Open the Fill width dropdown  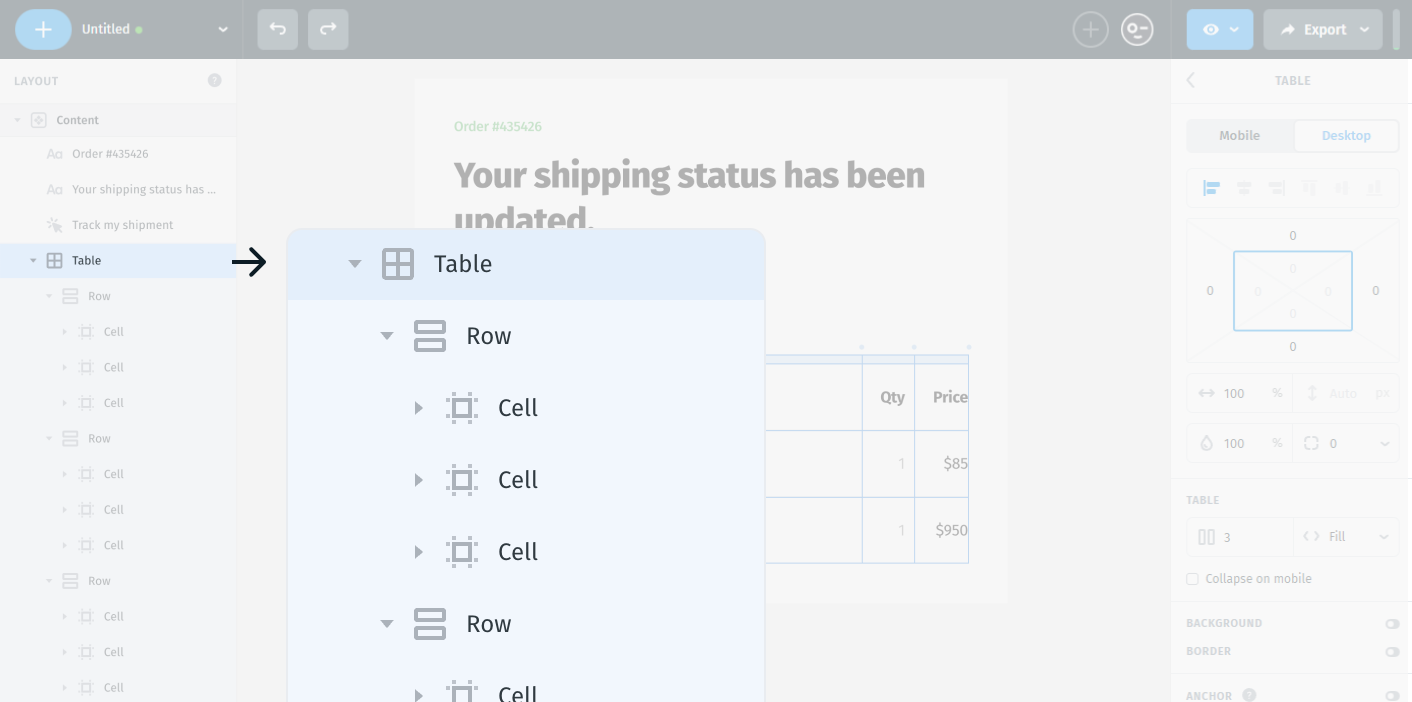tap(1346, 537)
